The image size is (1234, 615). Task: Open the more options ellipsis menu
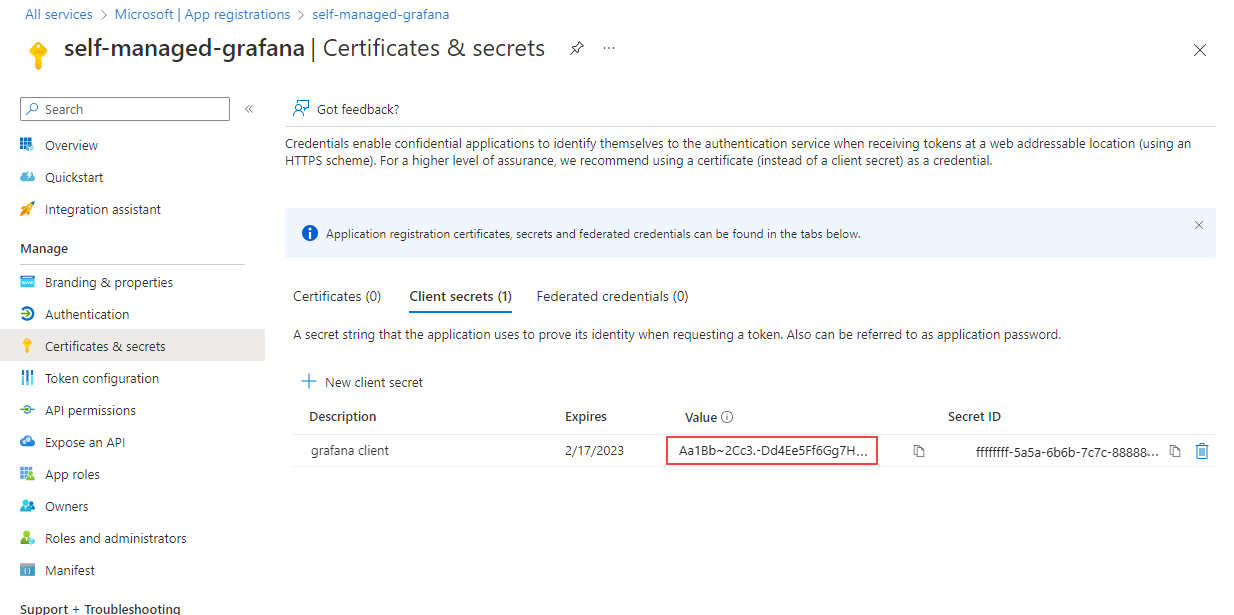coord(609,48)
